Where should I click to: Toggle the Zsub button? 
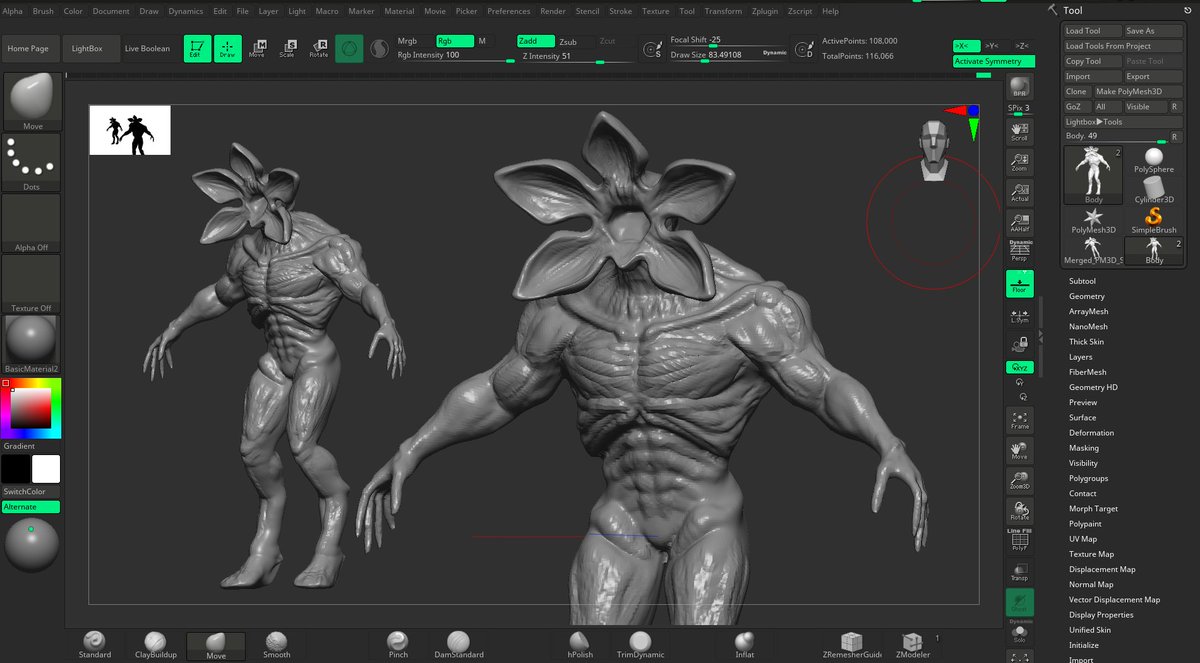click(573, 41)
